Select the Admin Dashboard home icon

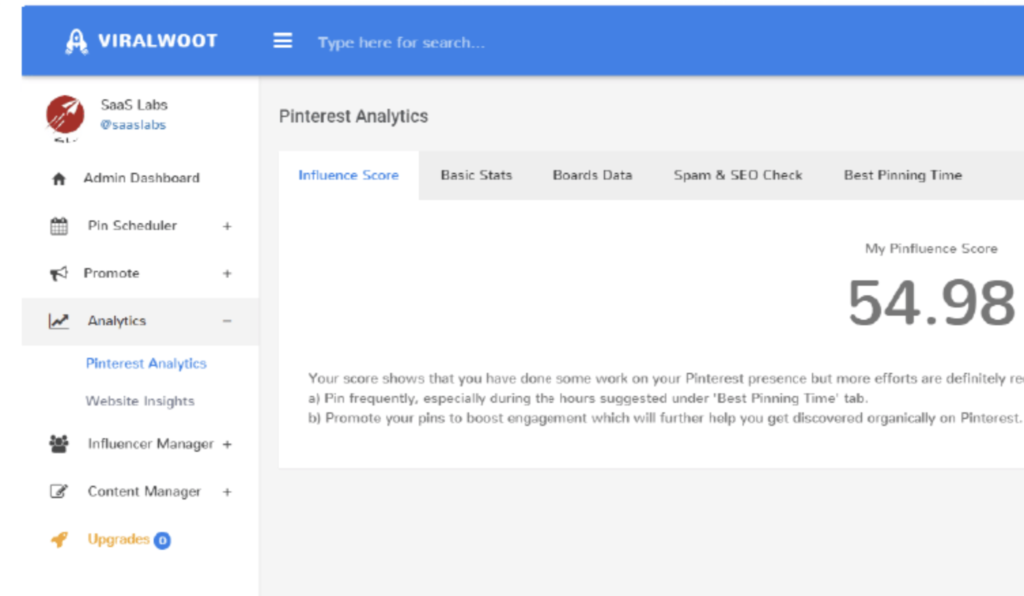coord(57,177)
